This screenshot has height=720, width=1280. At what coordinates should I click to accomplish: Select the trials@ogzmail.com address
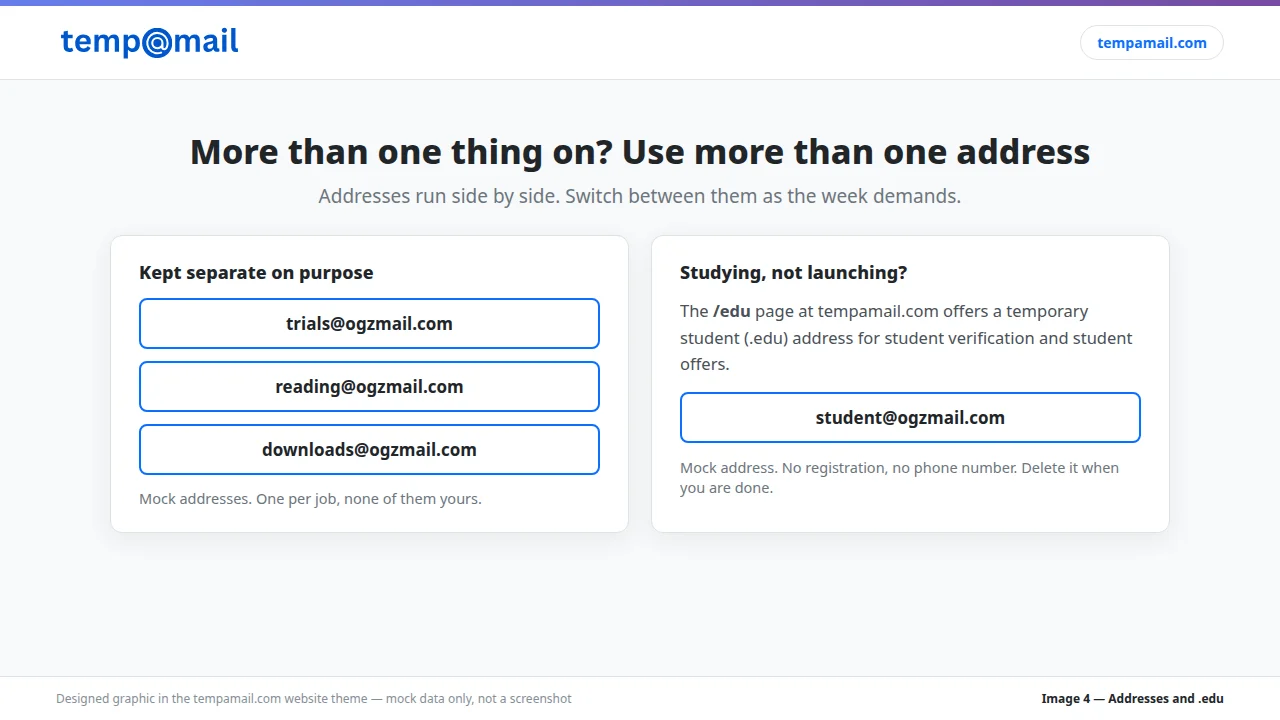(369, 324)
